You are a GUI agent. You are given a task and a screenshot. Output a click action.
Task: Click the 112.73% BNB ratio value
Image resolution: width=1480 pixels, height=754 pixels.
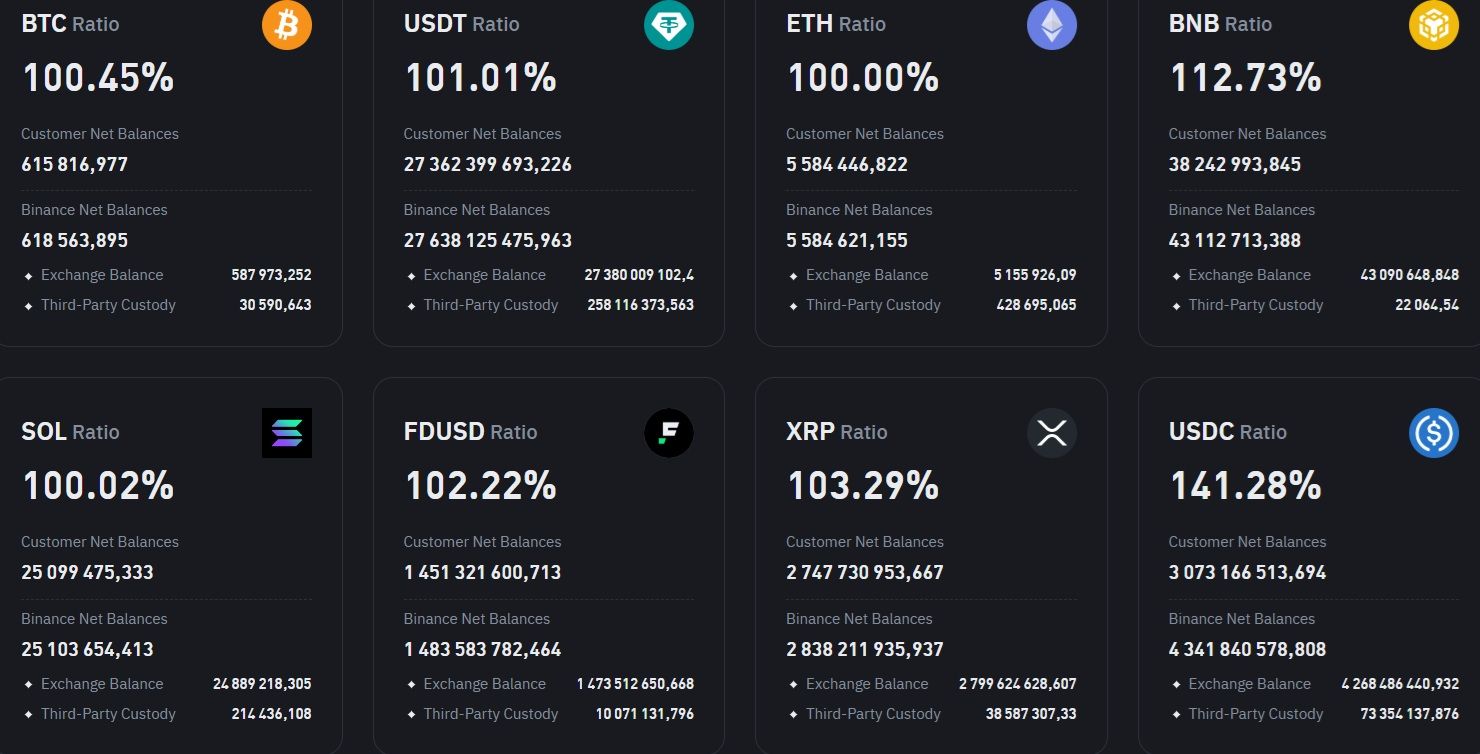click(1245, 78)
